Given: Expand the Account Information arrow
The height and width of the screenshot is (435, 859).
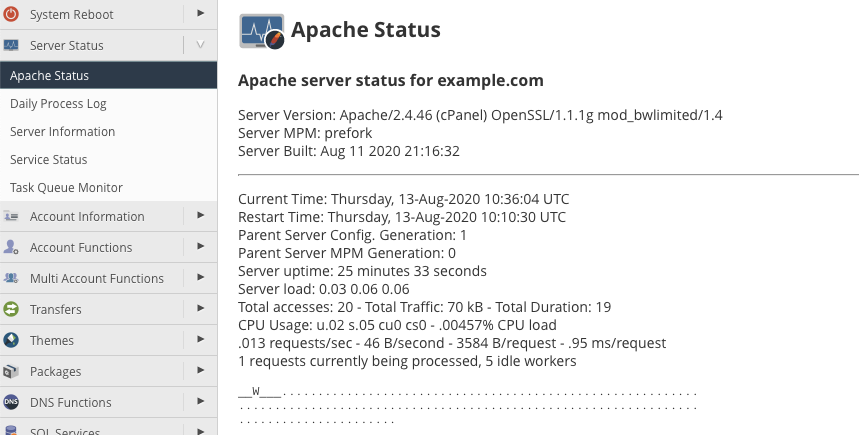Looking at the screenshot, I should tap(200, 216).
